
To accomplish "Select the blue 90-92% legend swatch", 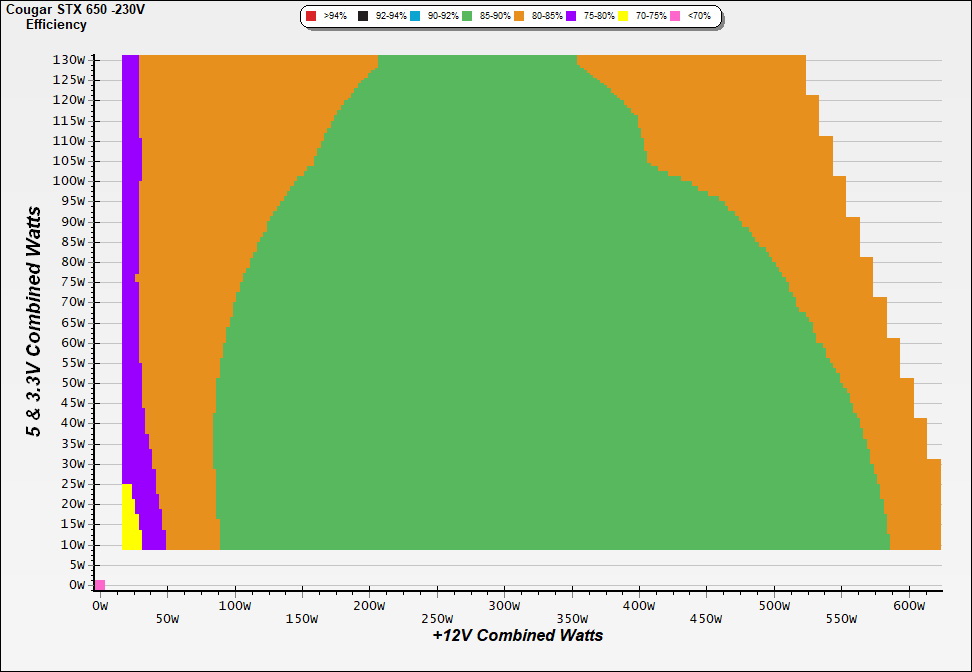I will [x=415, y=17].
